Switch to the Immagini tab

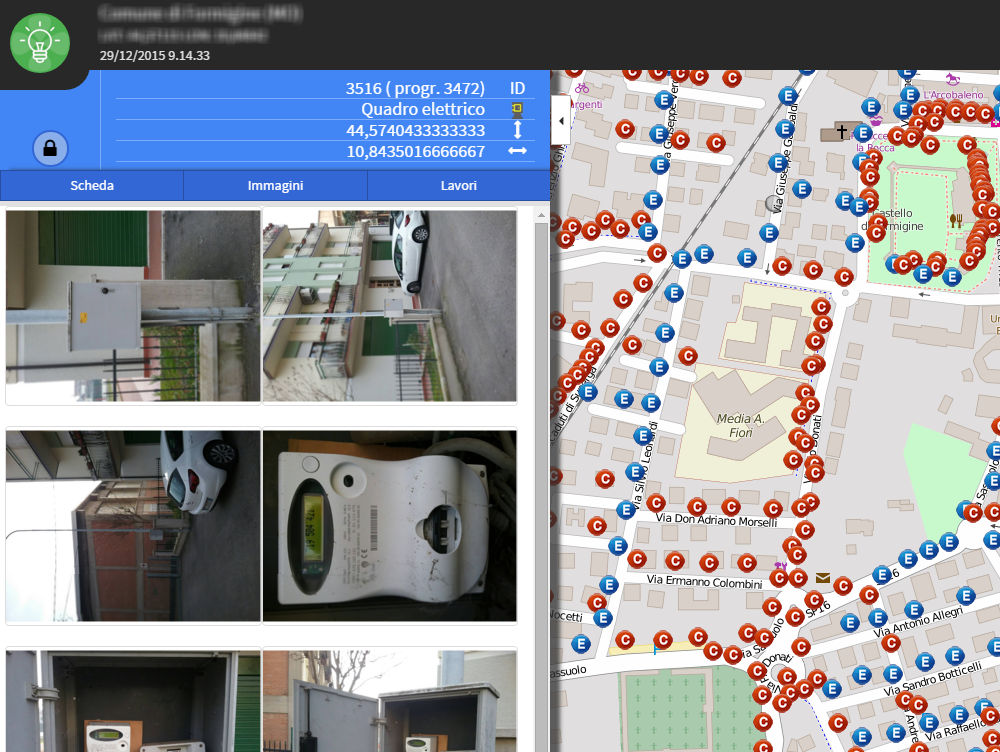pyautogui.click(x=275, y=185)
